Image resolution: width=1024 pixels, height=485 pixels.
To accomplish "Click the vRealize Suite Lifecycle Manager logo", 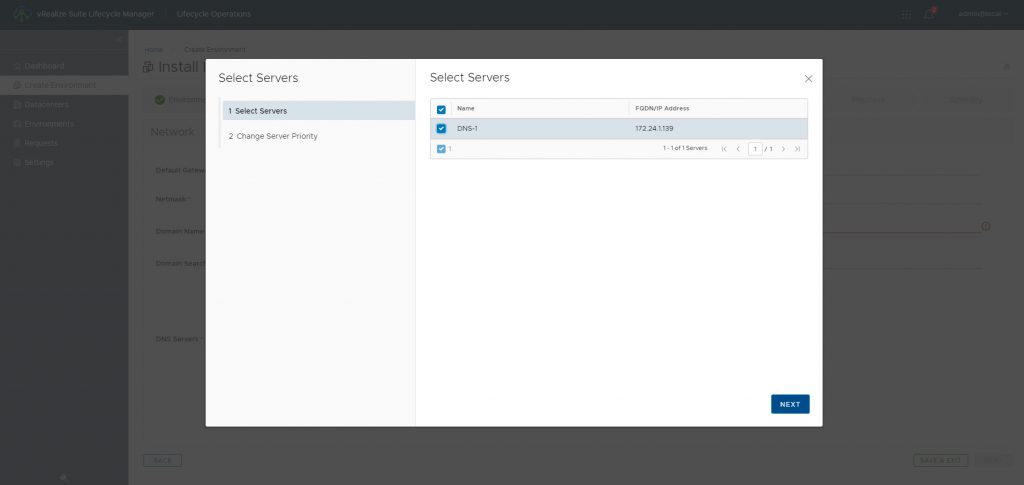I will coord(22,14).
